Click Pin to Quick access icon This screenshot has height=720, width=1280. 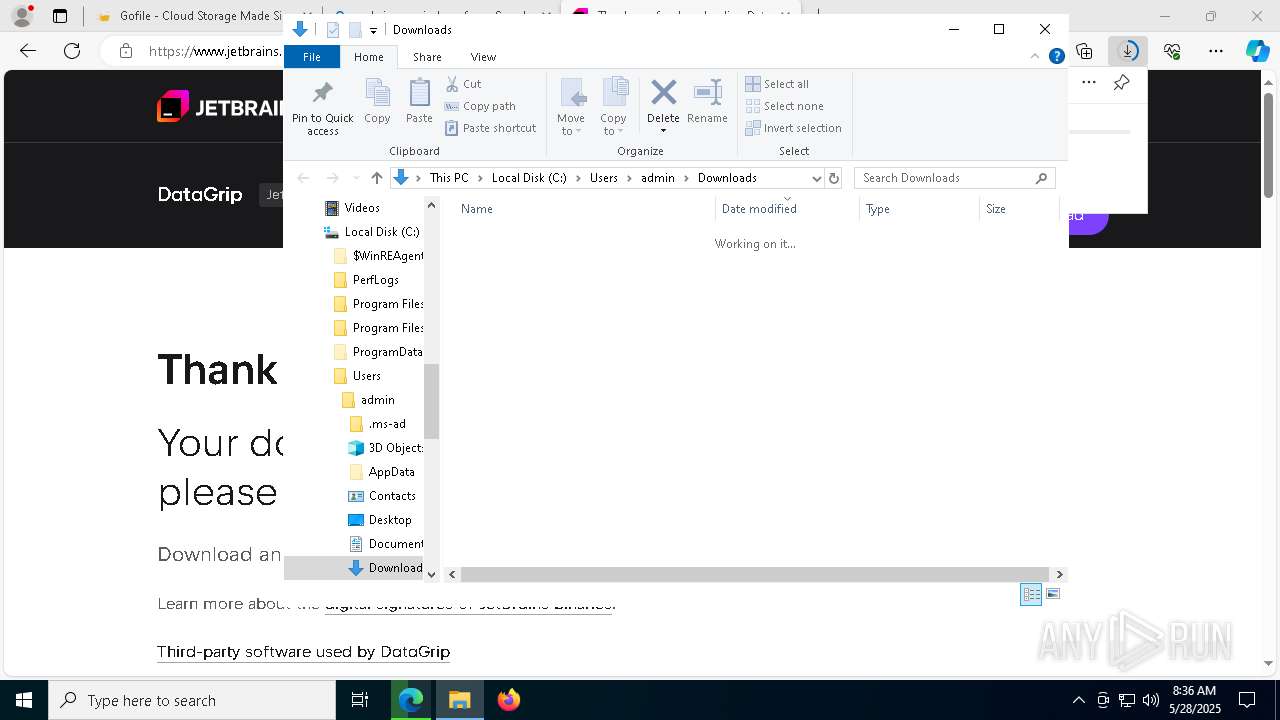[x=322, y=93]
